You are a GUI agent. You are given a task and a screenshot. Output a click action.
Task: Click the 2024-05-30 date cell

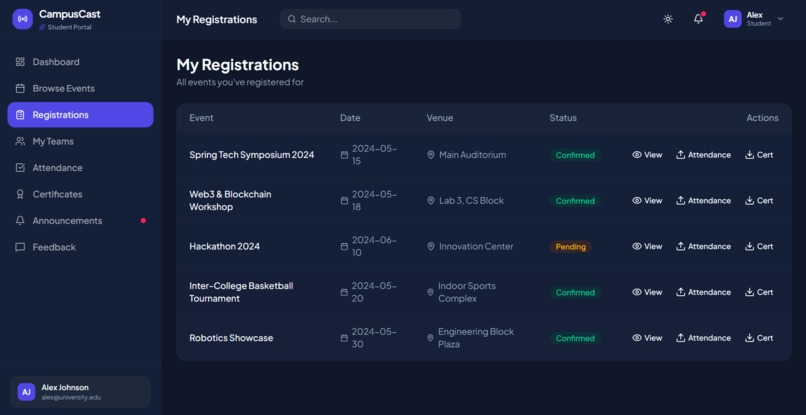(369, 338)
